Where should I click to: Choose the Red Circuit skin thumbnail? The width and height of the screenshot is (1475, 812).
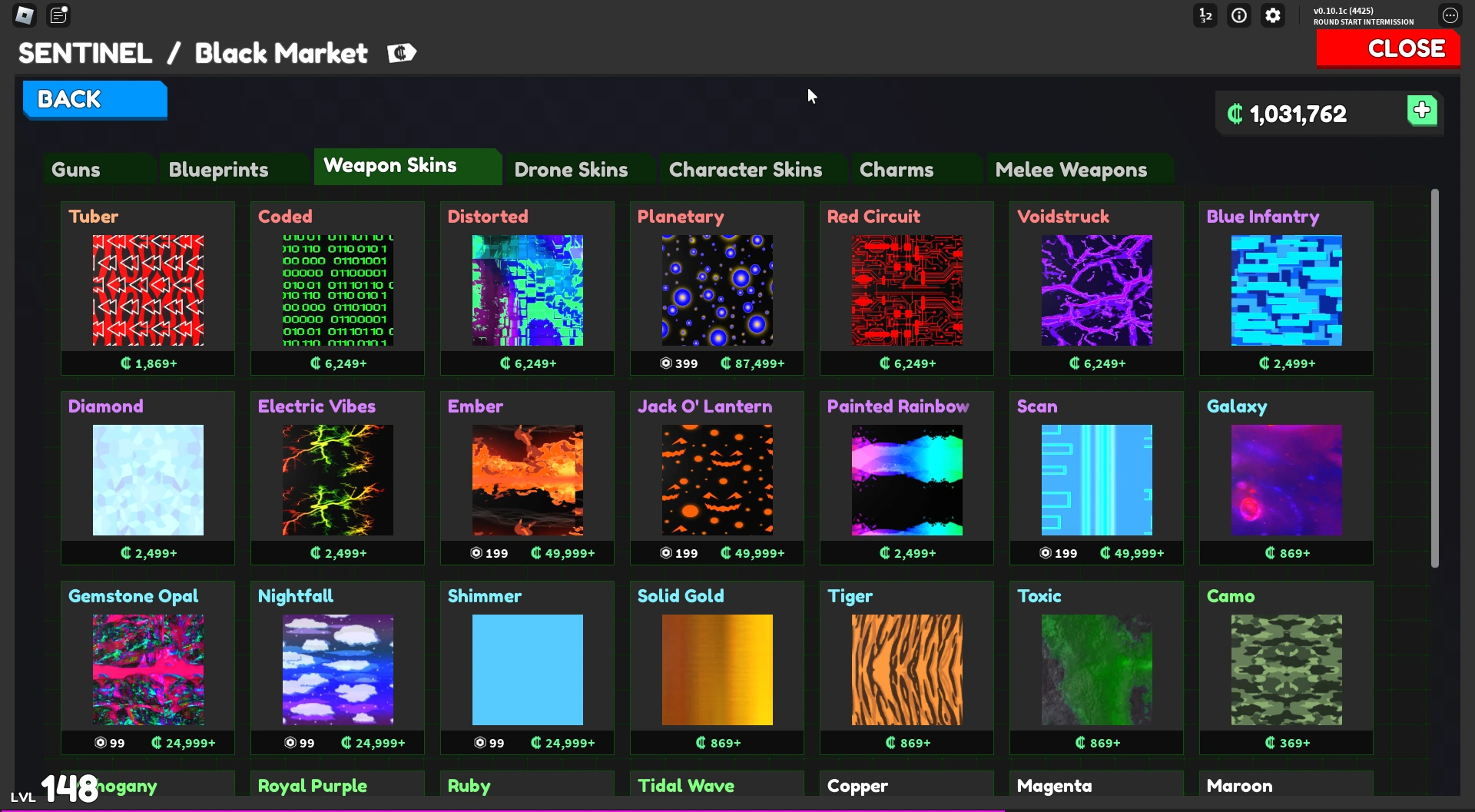pos(907,290)
